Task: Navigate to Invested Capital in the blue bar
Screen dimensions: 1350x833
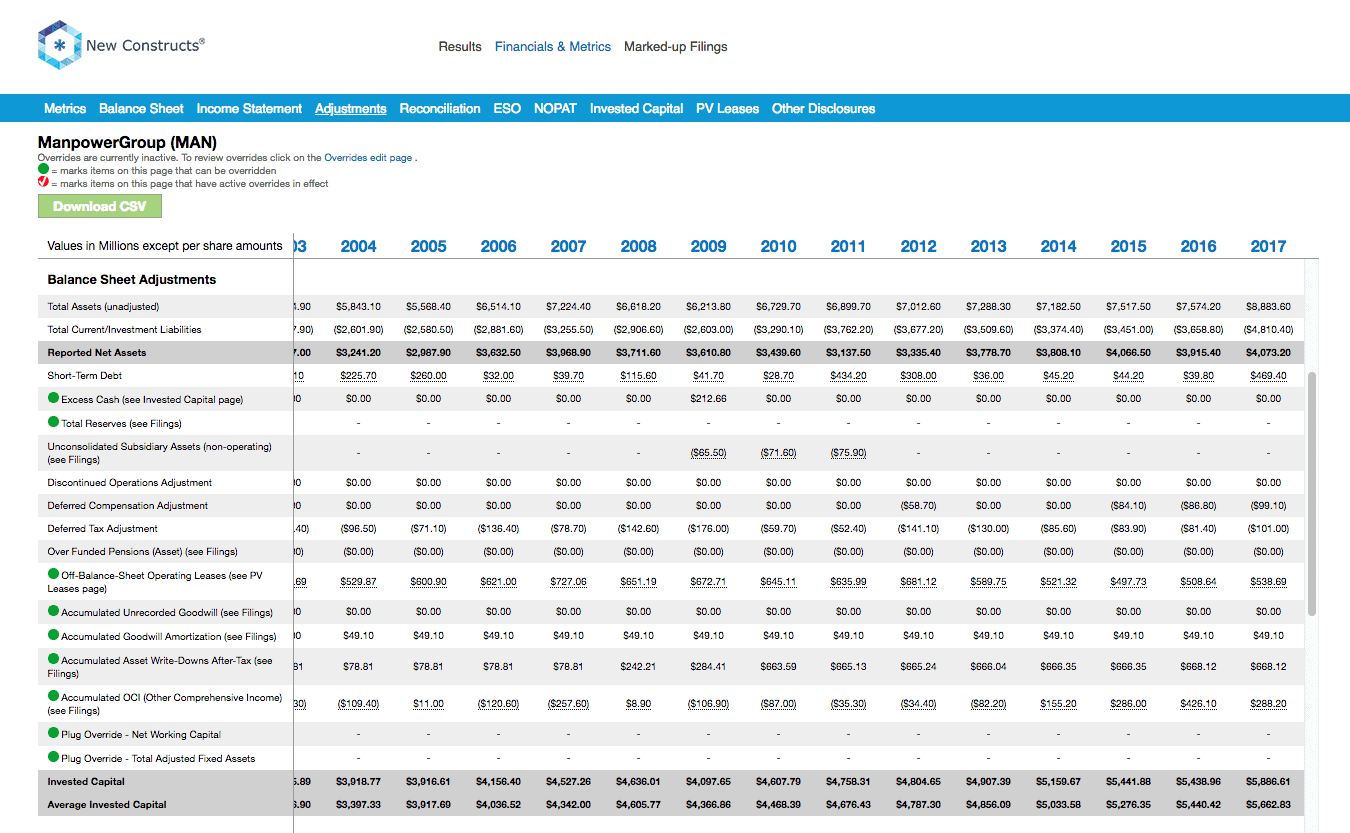Action: [x=637, y=109]
